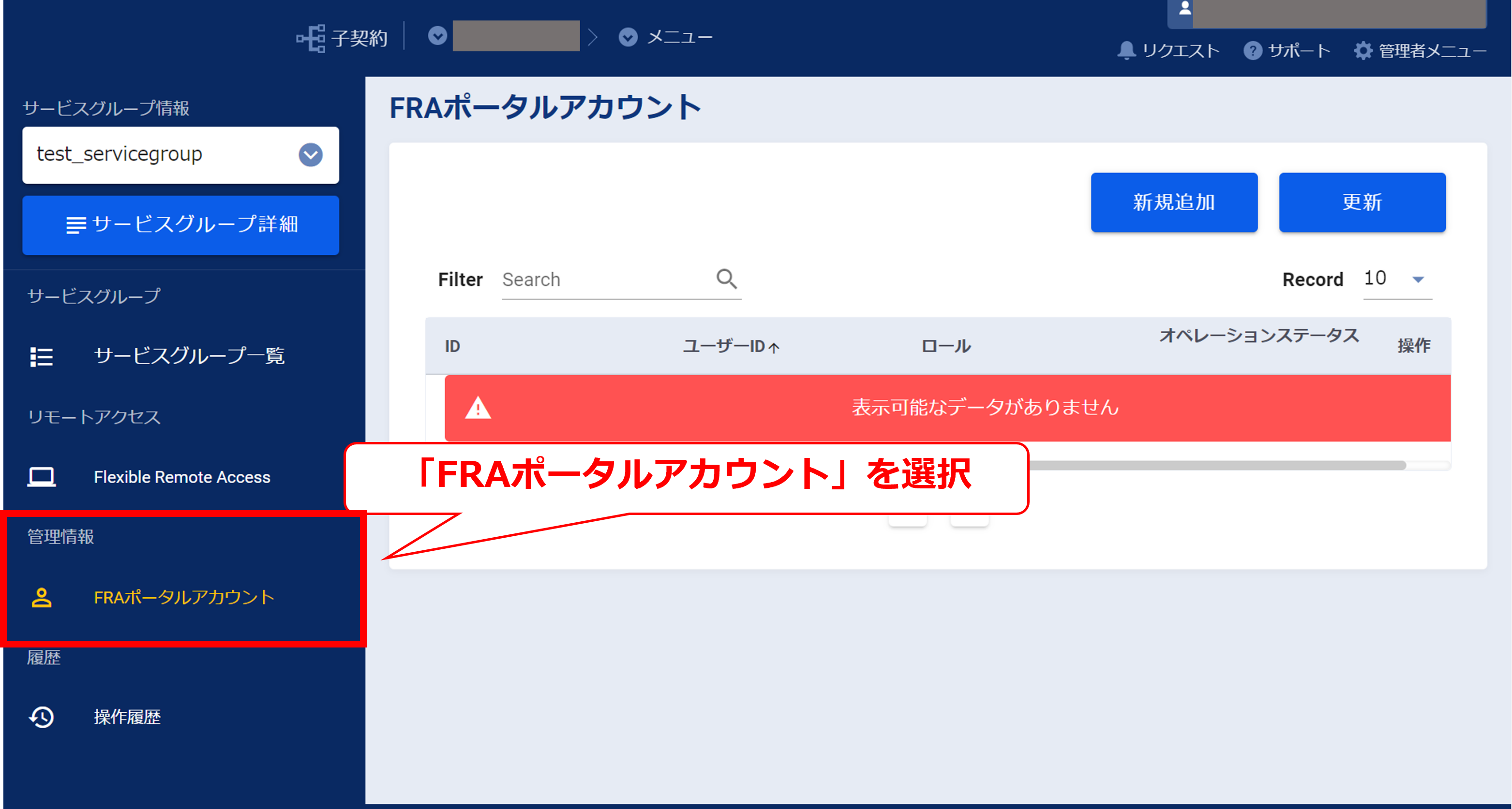This screenshot has height=809, width=1512.
Task: Click the サービスグループ一覧 list icon
Action: pos(41,356)
